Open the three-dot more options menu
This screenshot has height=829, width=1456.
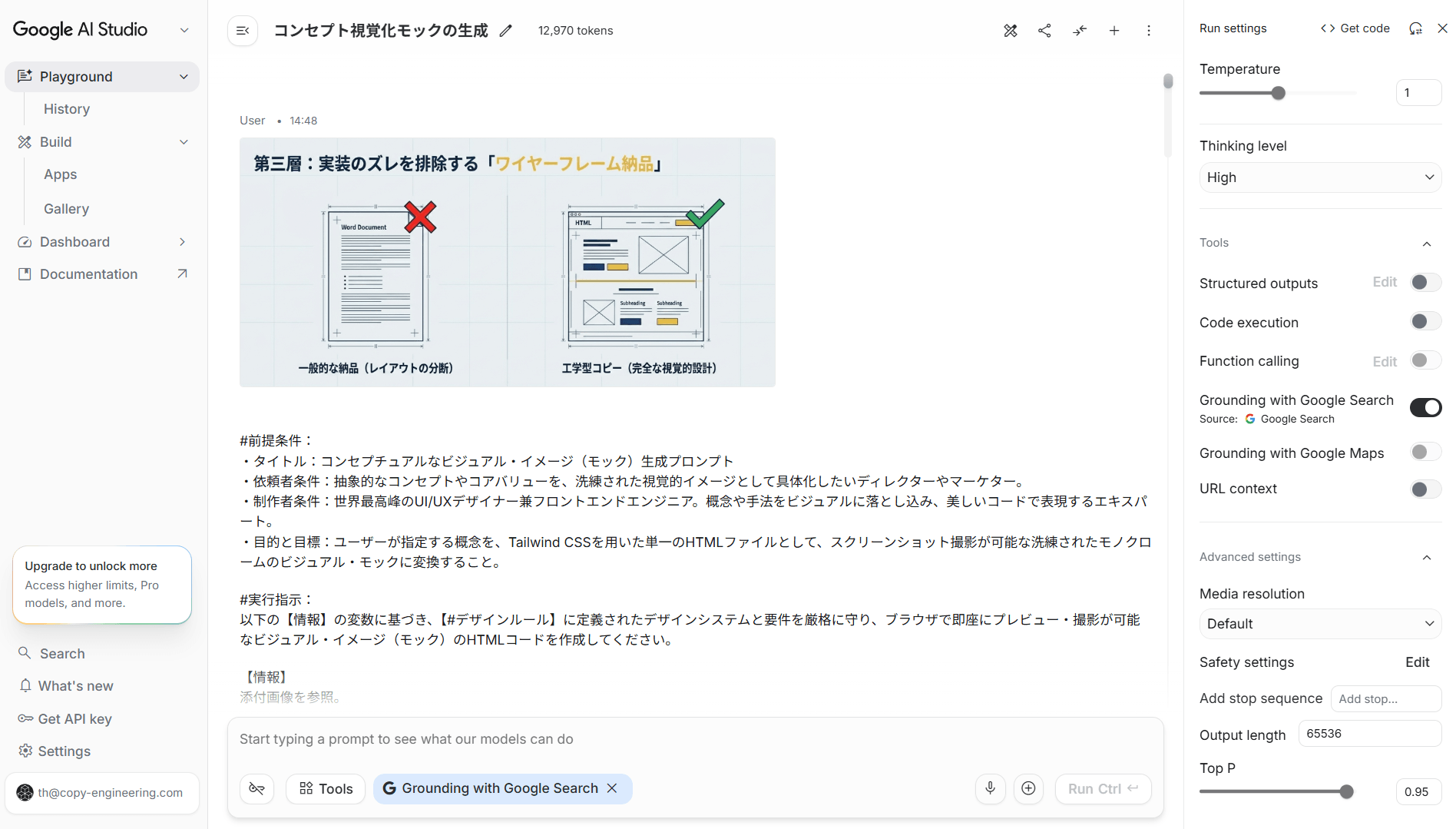tap(1149, 31)
